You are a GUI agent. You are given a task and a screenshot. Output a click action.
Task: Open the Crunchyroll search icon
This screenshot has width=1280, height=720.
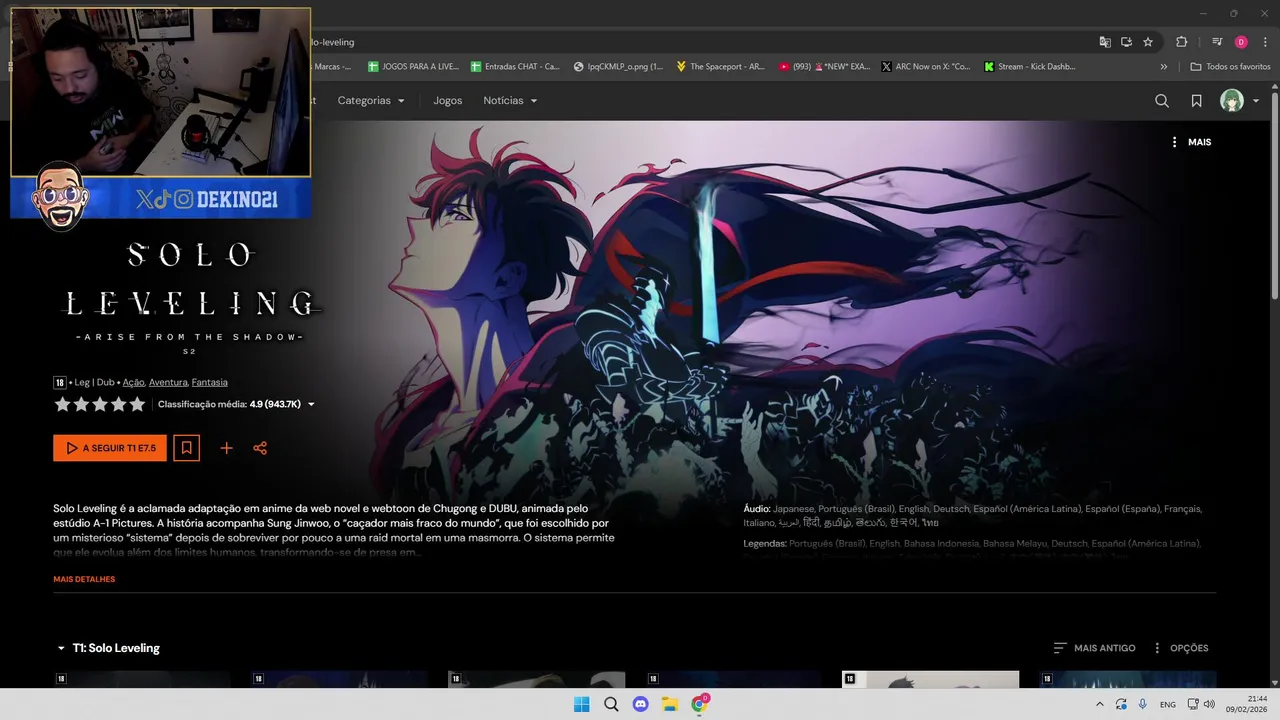[1162, 101]
